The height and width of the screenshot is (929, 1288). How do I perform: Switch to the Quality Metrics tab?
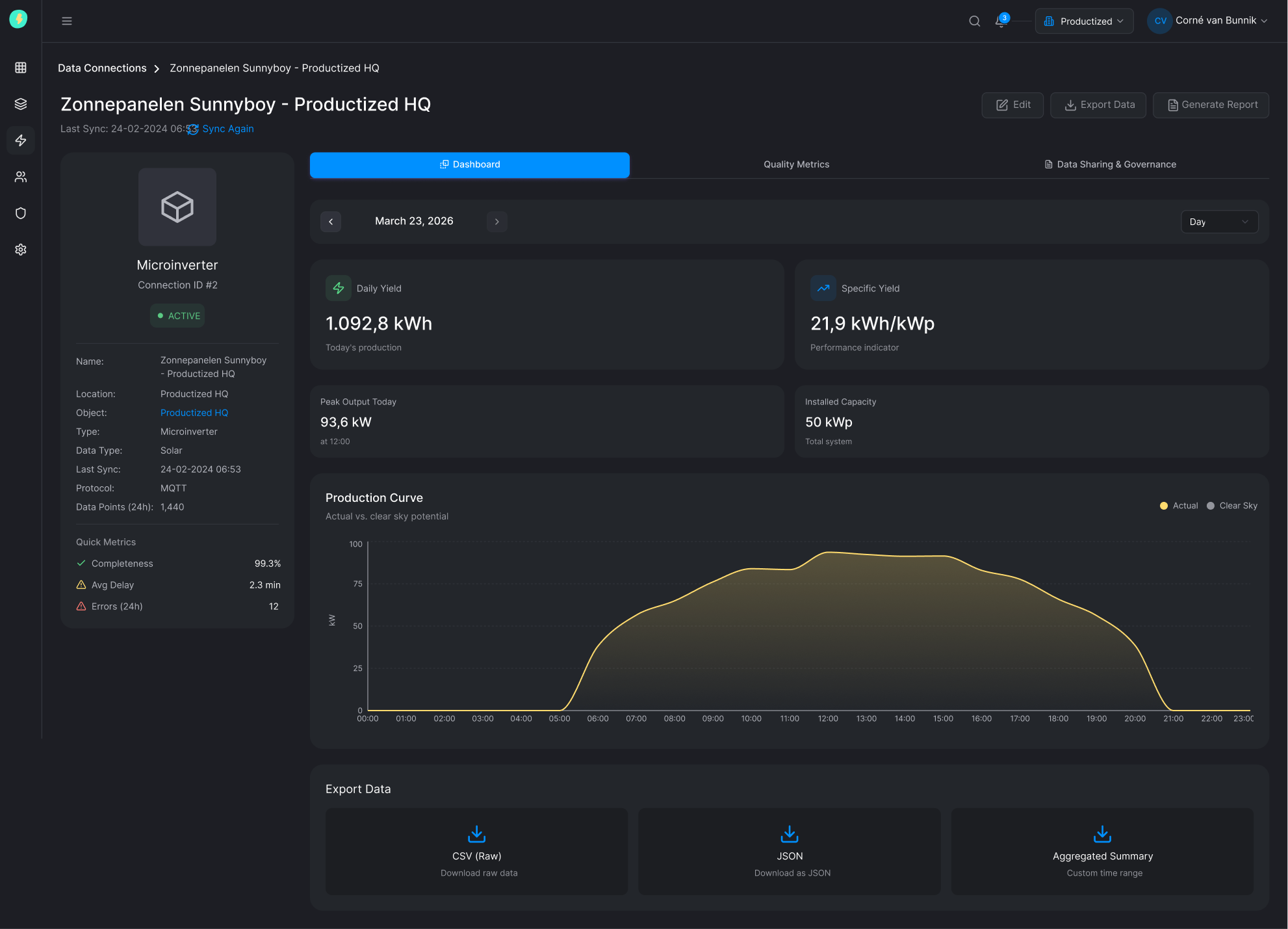tap(796, 164)
